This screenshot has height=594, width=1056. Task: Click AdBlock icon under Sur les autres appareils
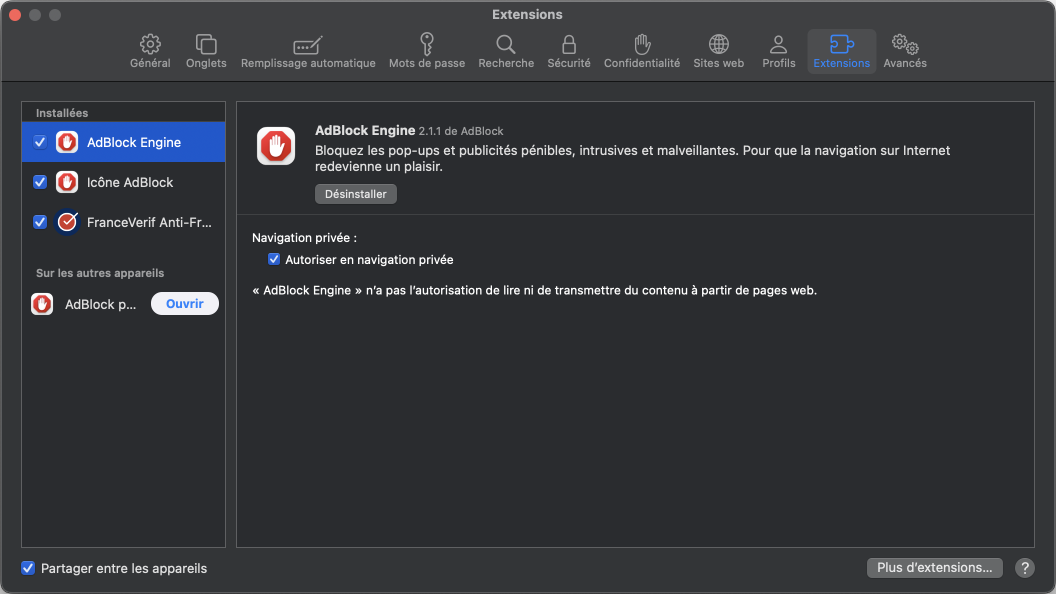point(42,304)
